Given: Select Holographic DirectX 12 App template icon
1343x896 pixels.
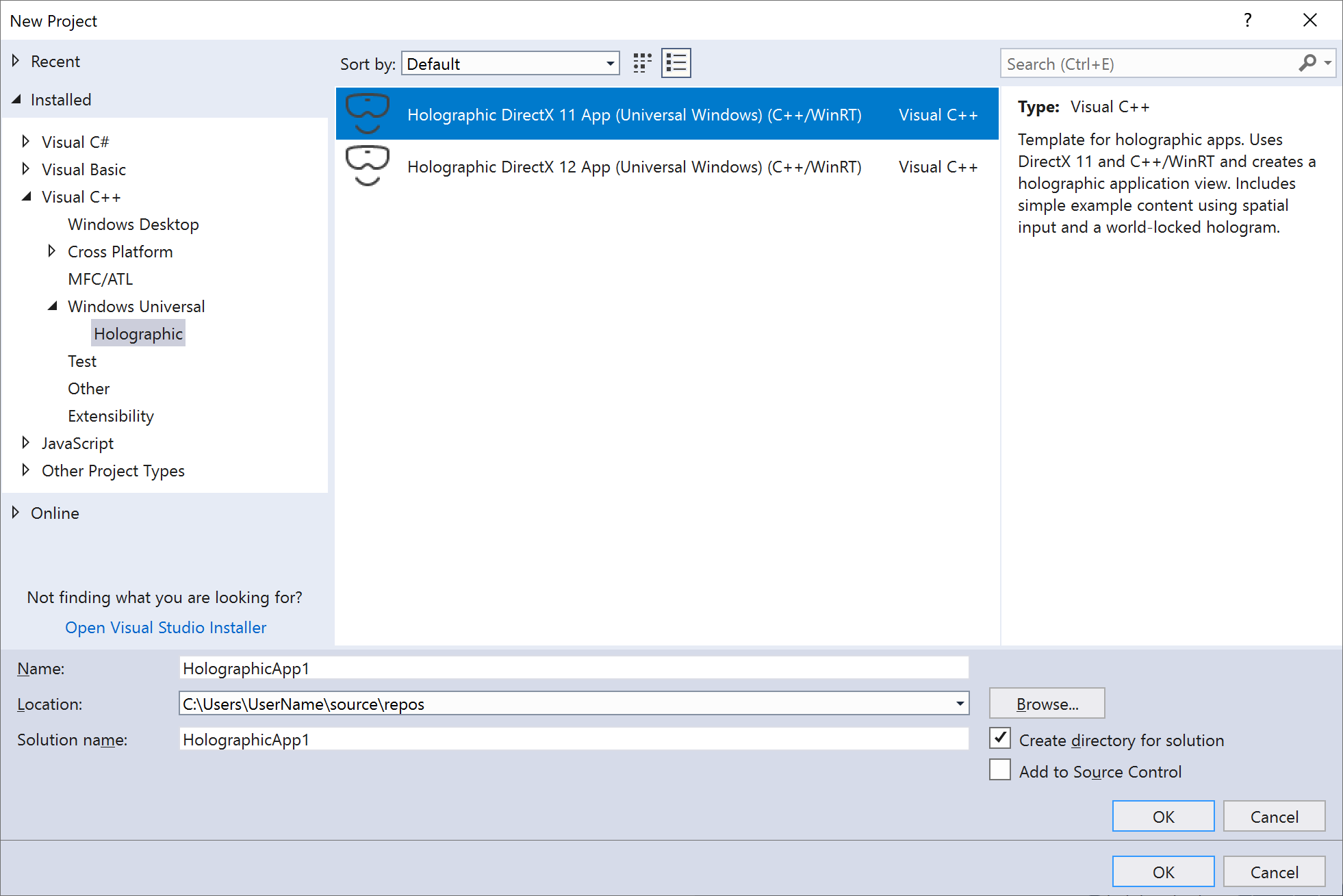Looking at the screenshot, I should click(365, 166).
